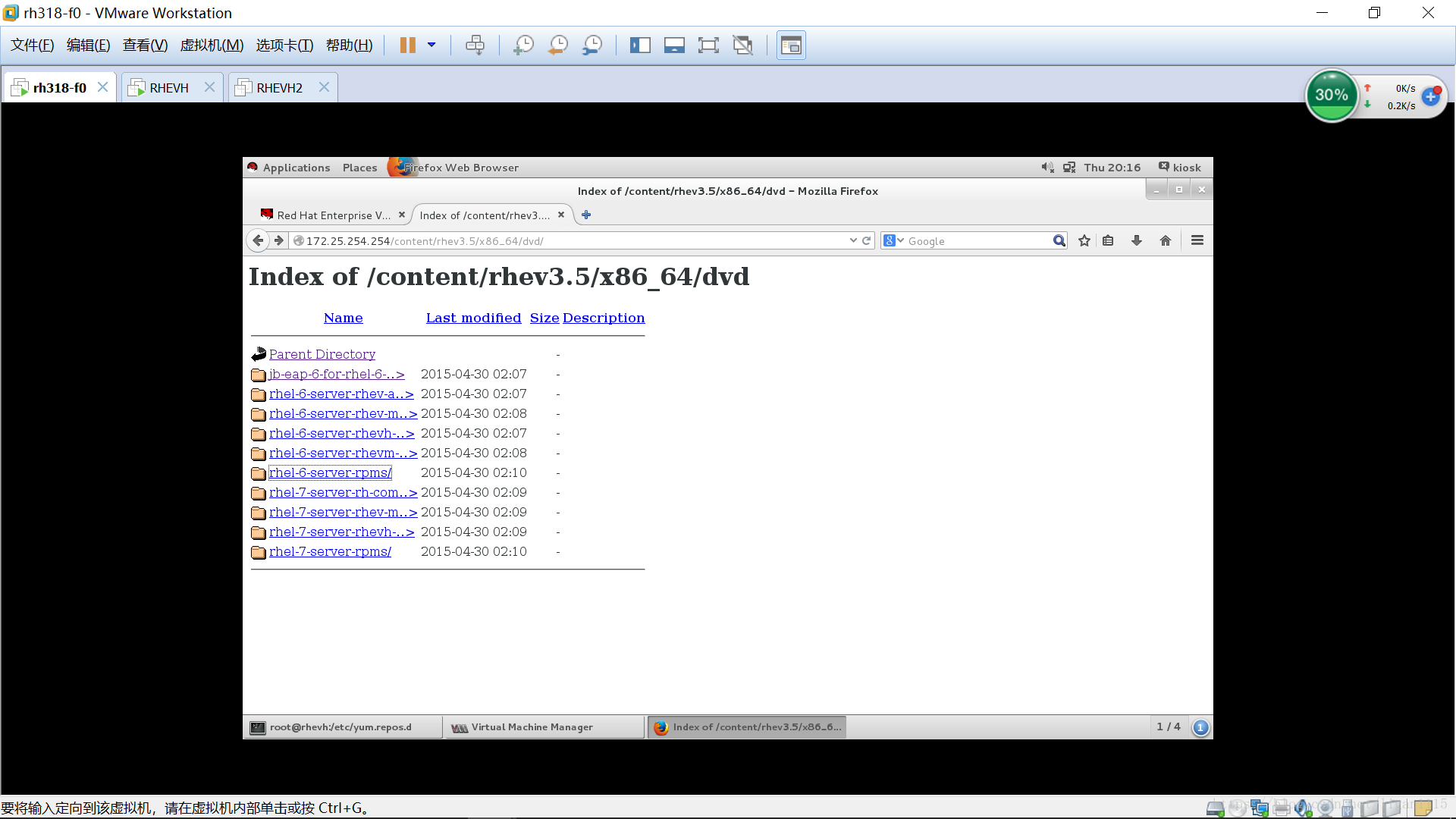This screenshot has width=1456, height=819.
Task: Sort listing by Name
Action: tap(344, 318)
